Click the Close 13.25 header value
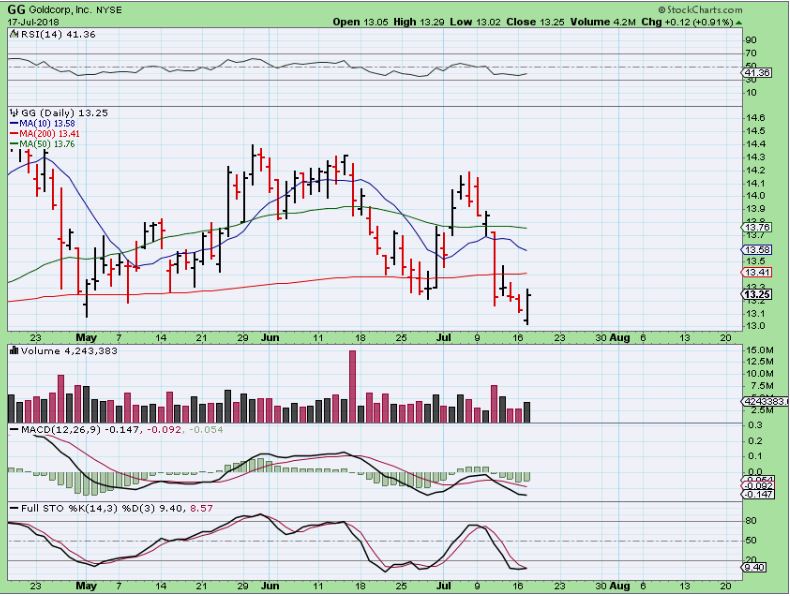The image size is (790, 596). pyautogui.click(x=535, y=22)
